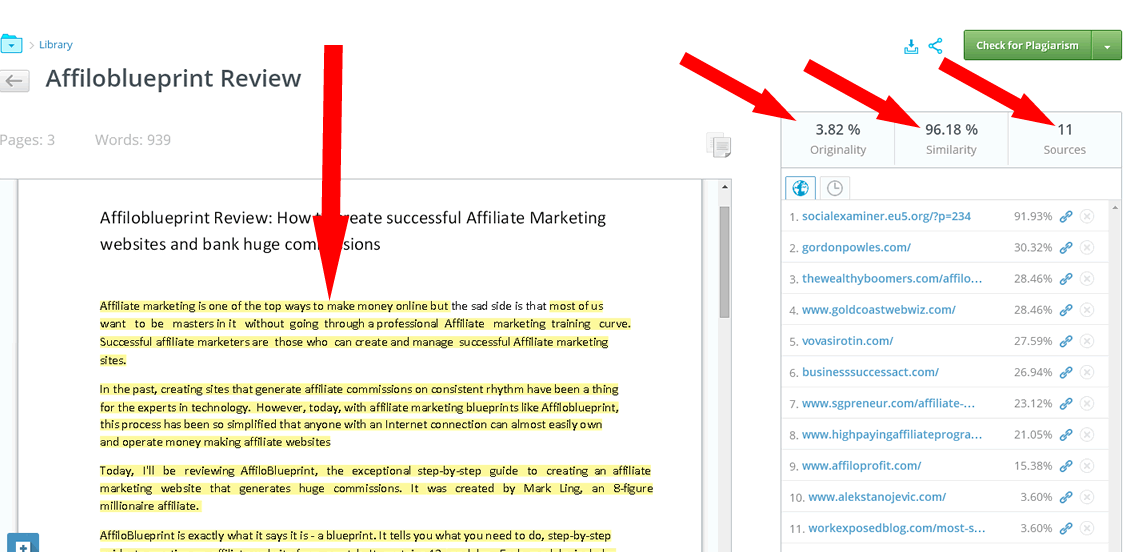The width and height of the screenshot is (1127, 552).
Task: Click link icon for vovasirotin.com source
Action: 1066,341
